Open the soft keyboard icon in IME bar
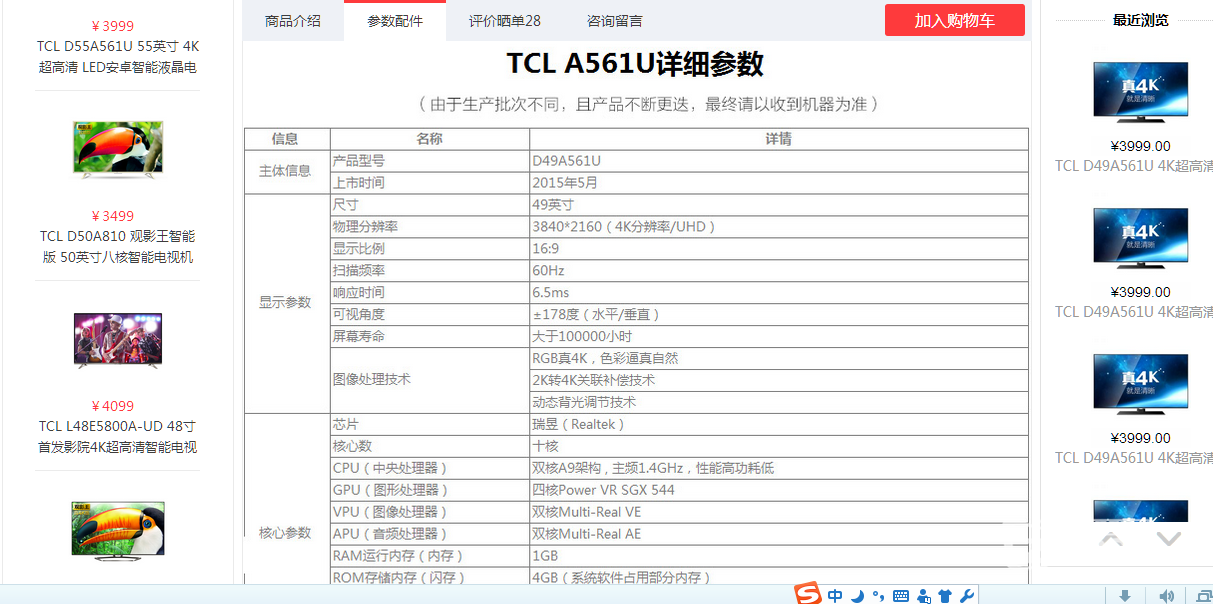The width and height of the screenshot is (1213, 604). point(901,596)
